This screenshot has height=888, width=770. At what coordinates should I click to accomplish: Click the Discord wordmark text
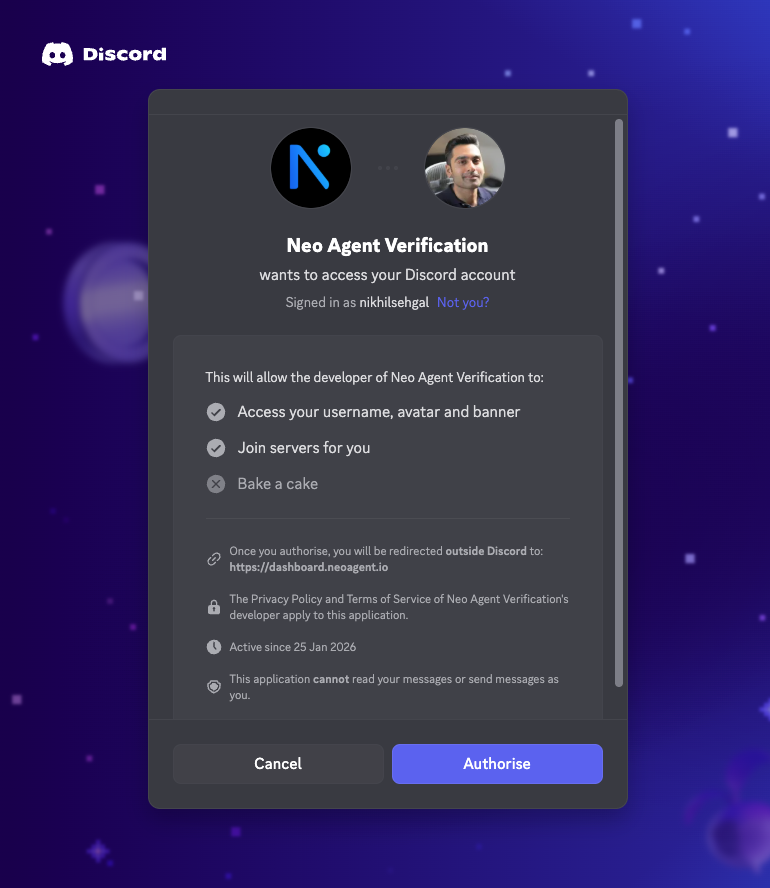[125, 54]
